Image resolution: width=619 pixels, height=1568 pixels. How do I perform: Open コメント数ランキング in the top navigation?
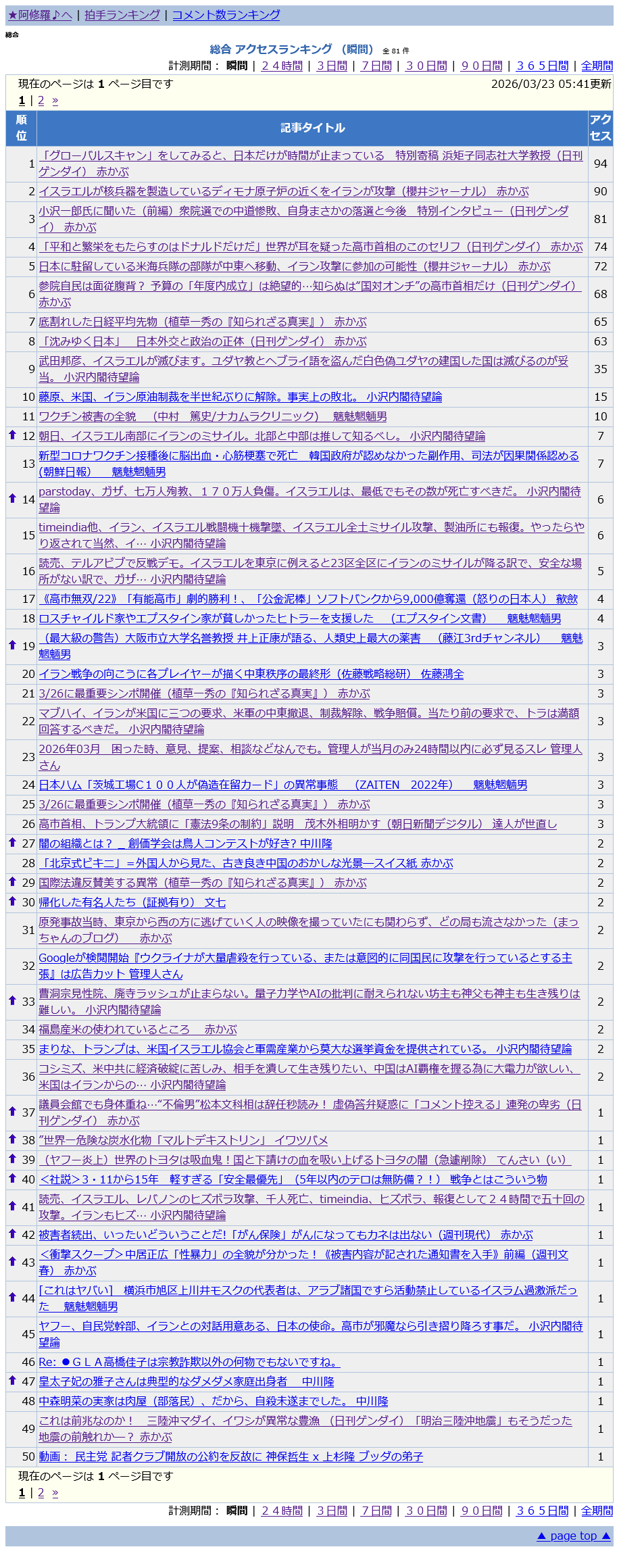click(226, 15)
